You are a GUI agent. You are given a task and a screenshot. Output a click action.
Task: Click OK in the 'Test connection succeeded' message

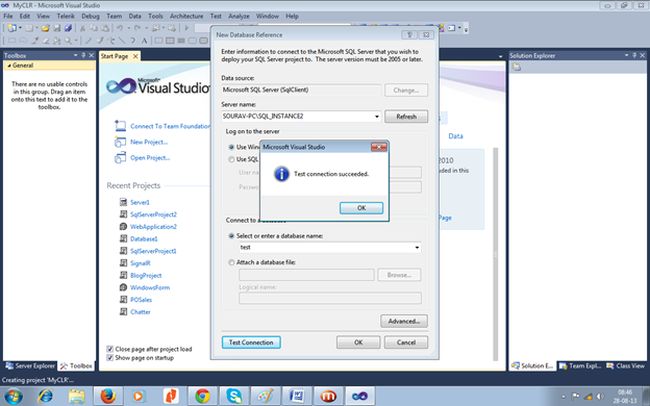(x=361, y=208)
